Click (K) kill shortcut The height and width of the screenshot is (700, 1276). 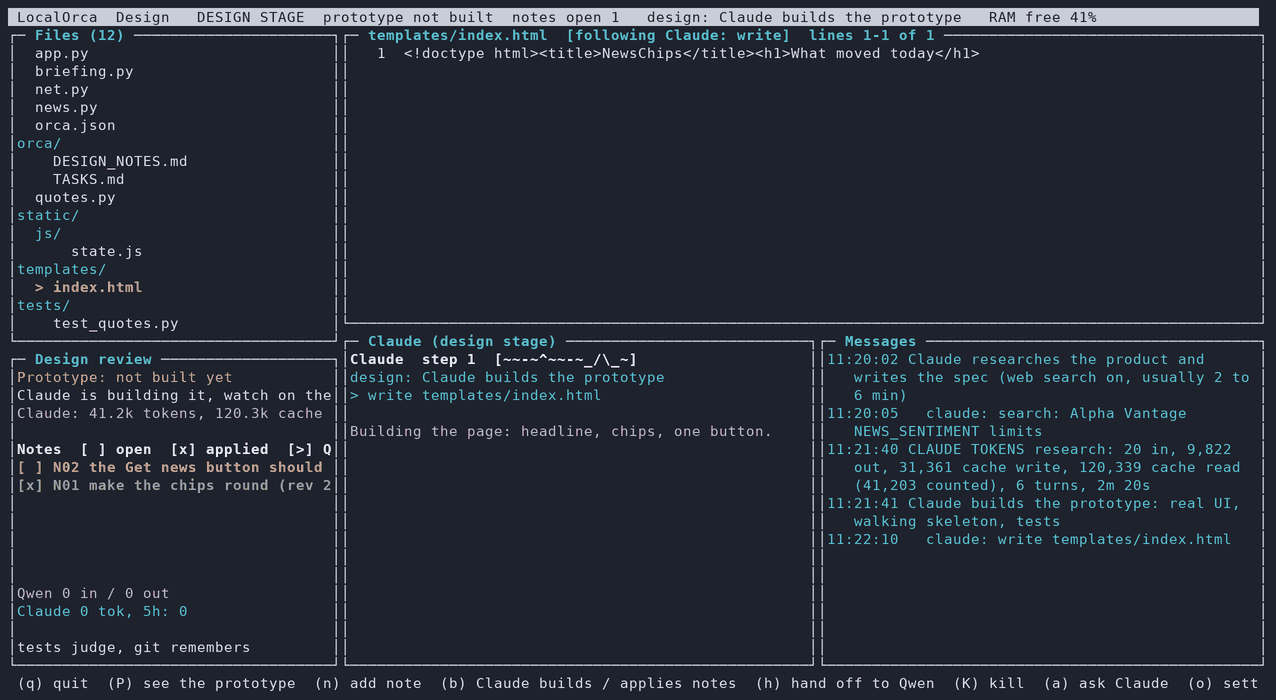[x=989, y=683]
